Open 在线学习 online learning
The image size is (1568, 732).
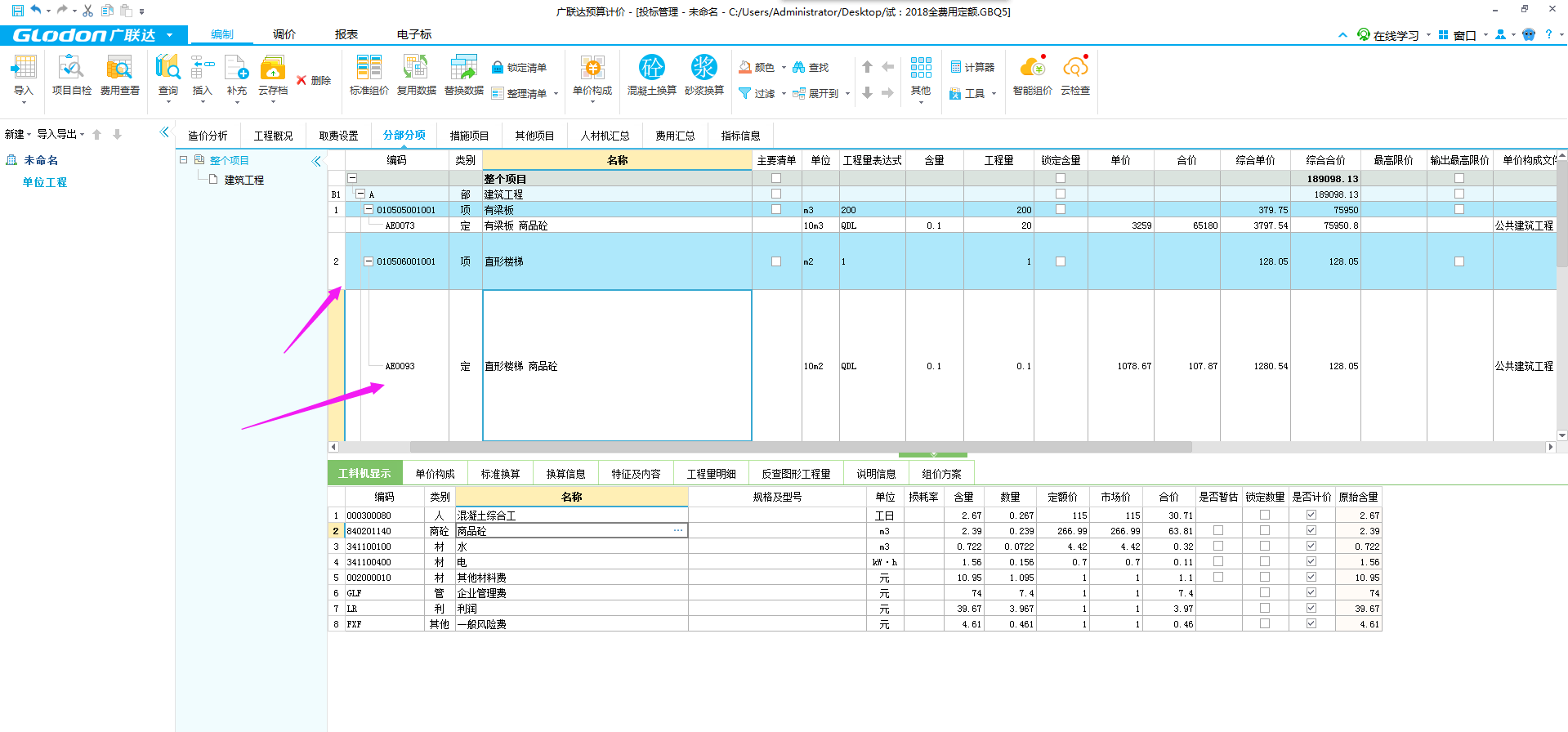(x=1395, y=35)
